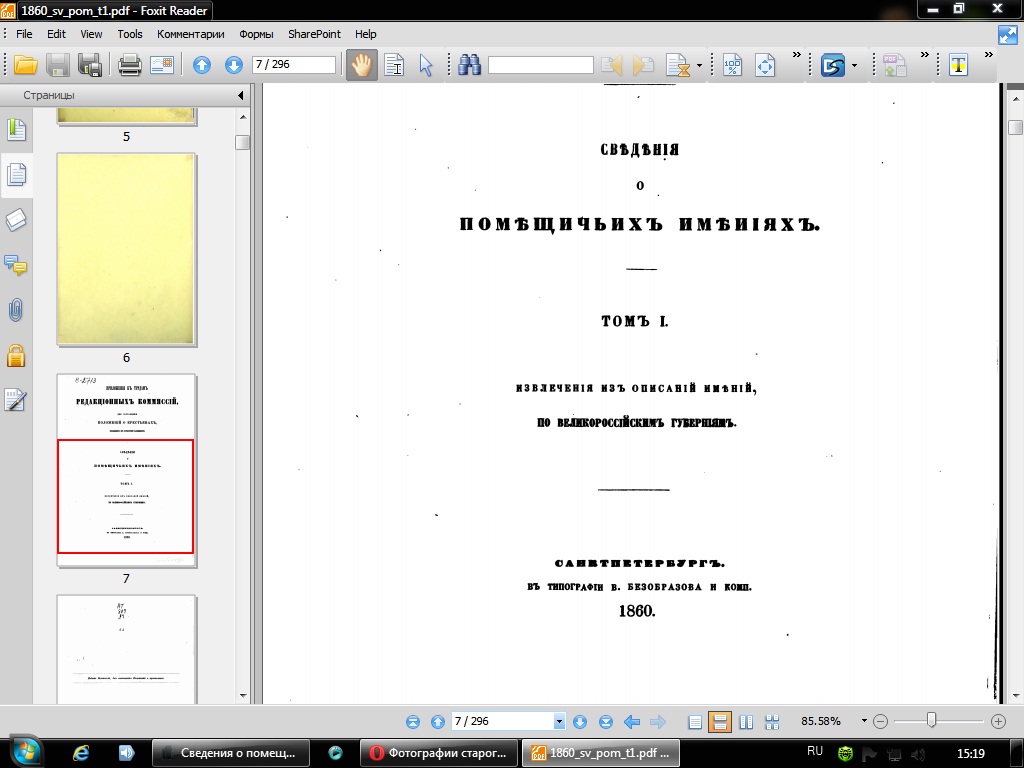Switch to single page view mode
Image resolution: width=1024 pixels, height=768 pixels.
point(696,722)
